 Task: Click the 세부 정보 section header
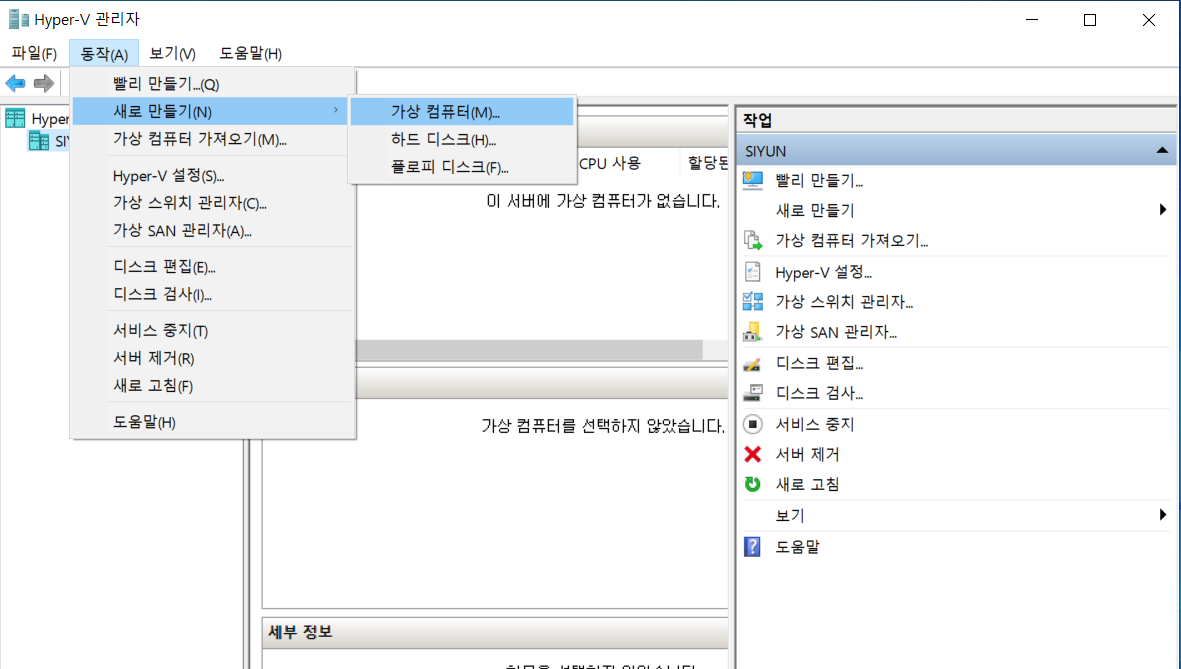(495, 632)
